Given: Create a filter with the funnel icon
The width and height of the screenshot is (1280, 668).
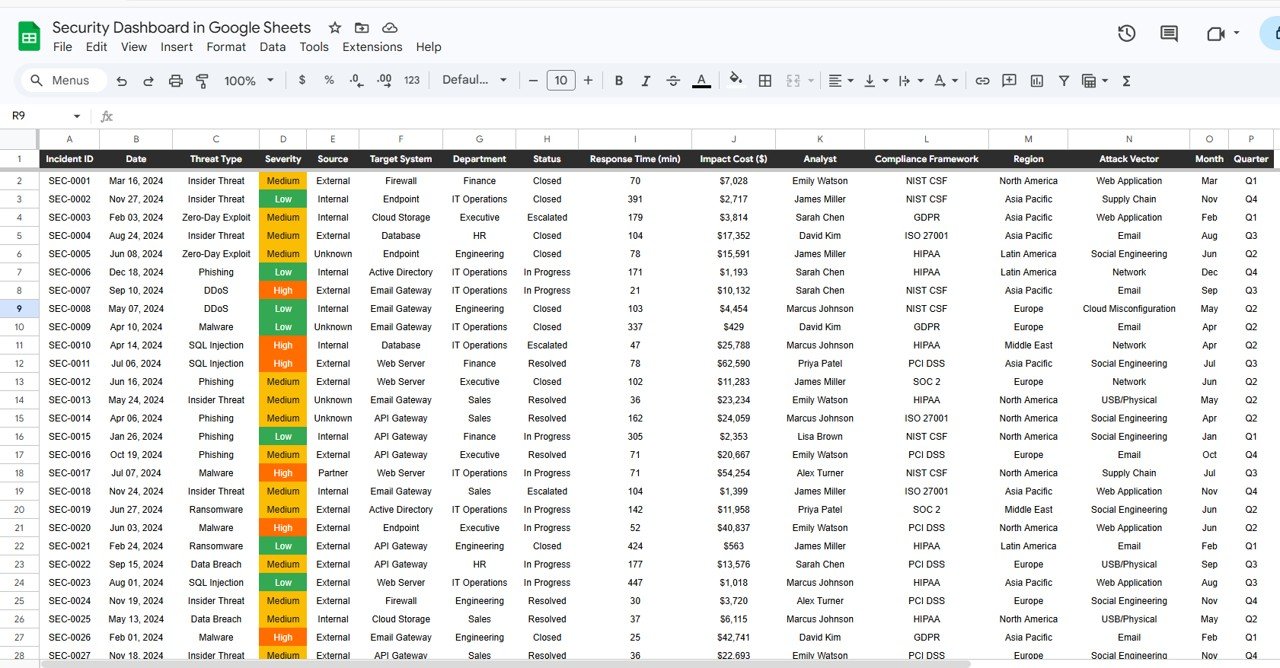Looking at the screenshot, I should pyautogui.click(x=1063, y=80).
